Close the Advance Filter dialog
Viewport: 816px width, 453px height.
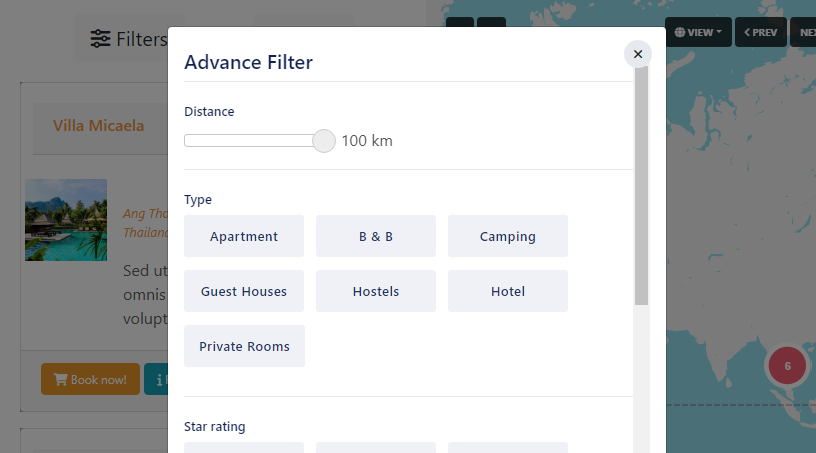coord(637,54)
